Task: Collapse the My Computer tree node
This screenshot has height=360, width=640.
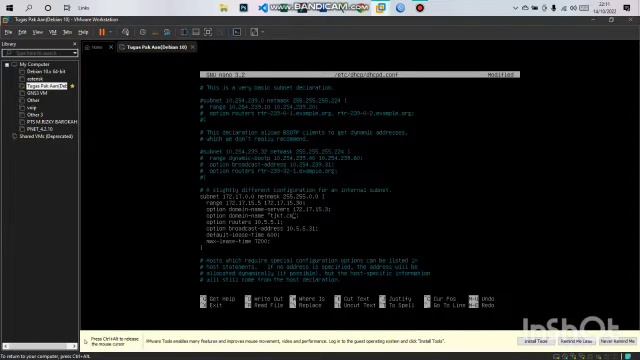Action: 7,64
